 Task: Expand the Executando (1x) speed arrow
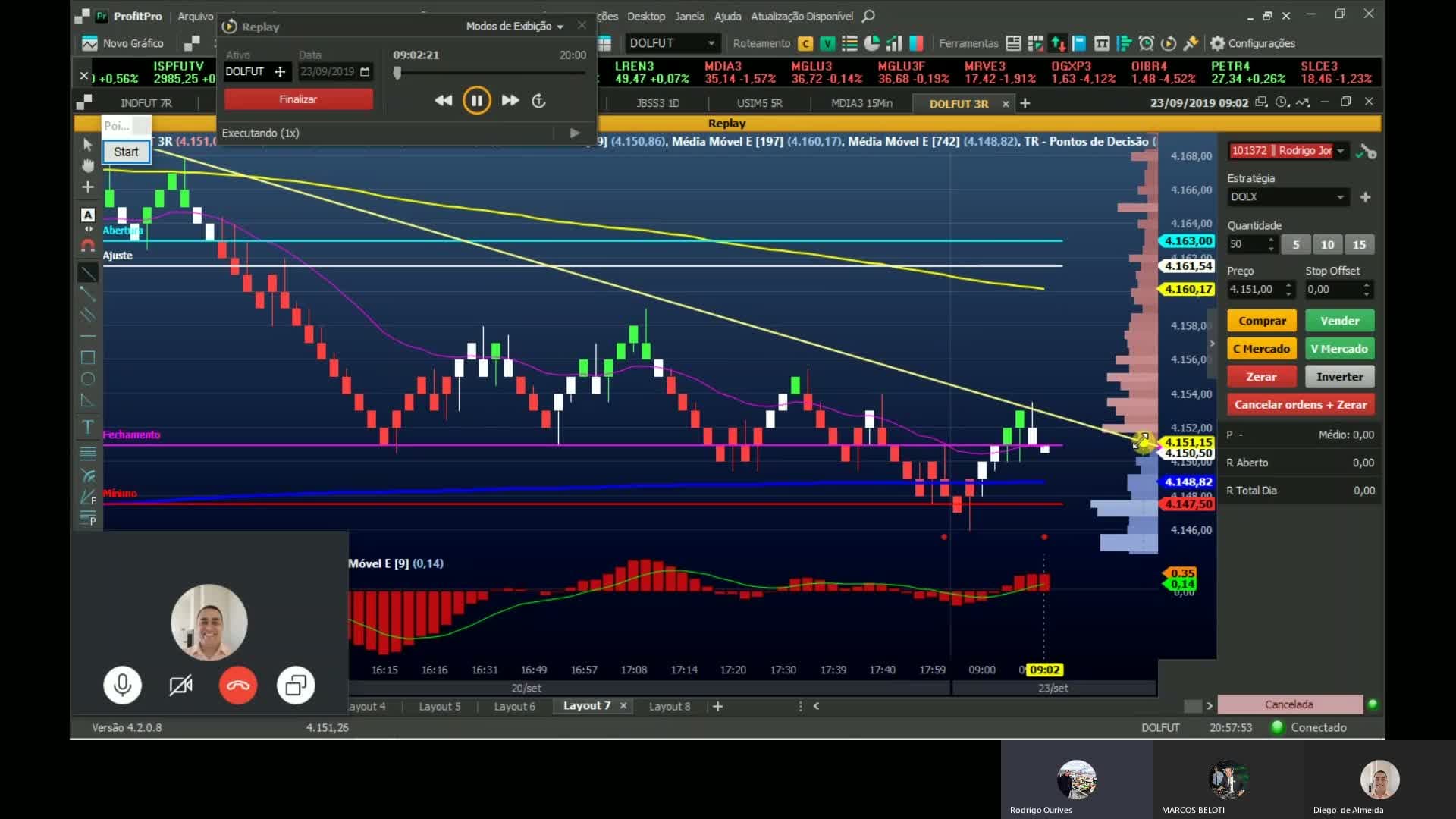[x=575, y=133]
